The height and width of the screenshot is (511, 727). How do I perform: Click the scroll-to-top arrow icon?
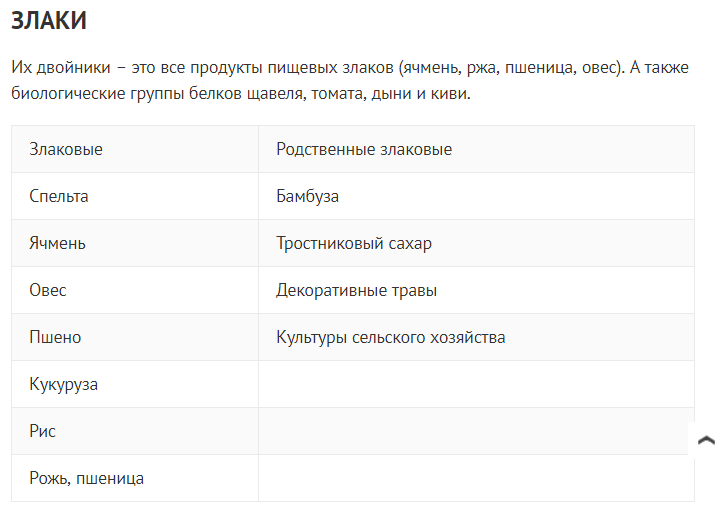(706, 440)
